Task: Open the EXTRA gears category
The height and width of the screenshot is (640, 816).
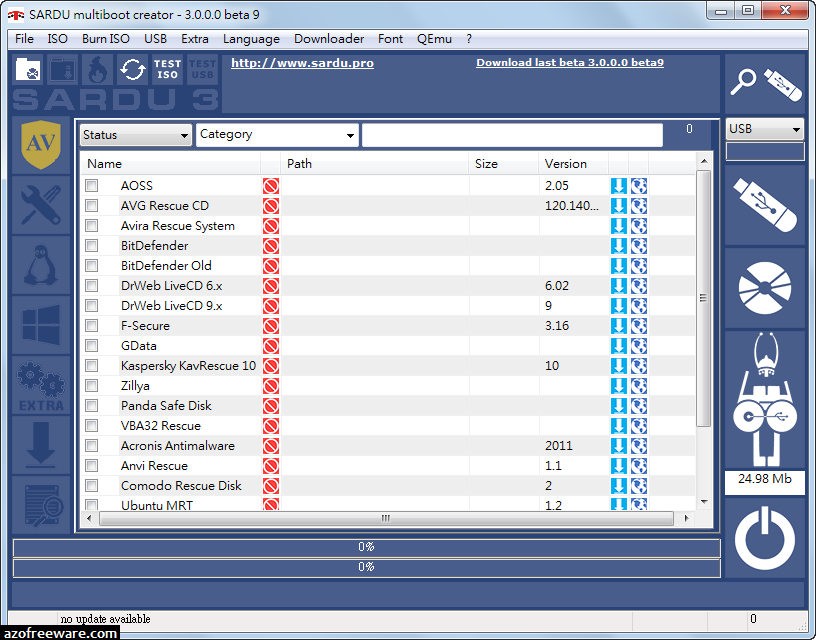Action: point(41,386)
